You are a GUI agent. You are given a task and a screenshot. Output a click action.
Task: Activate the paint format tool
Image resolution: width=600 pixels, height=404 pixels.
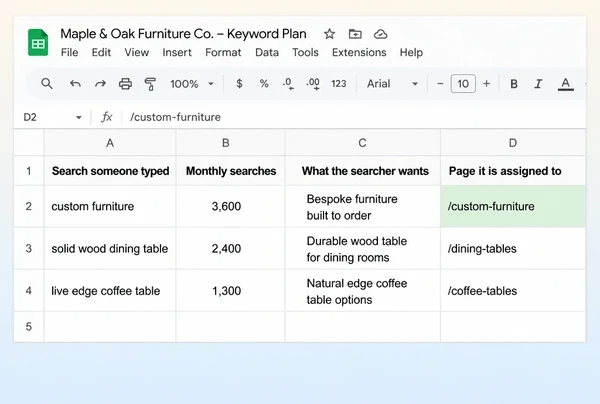pyautogui.click(x=150, y=84)
